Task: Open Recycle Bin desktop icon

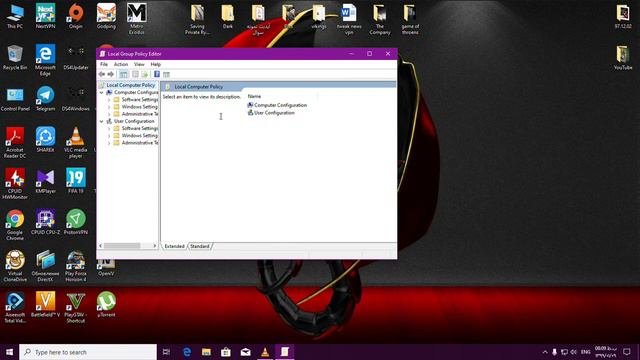Action: click(x=15, y=58)
